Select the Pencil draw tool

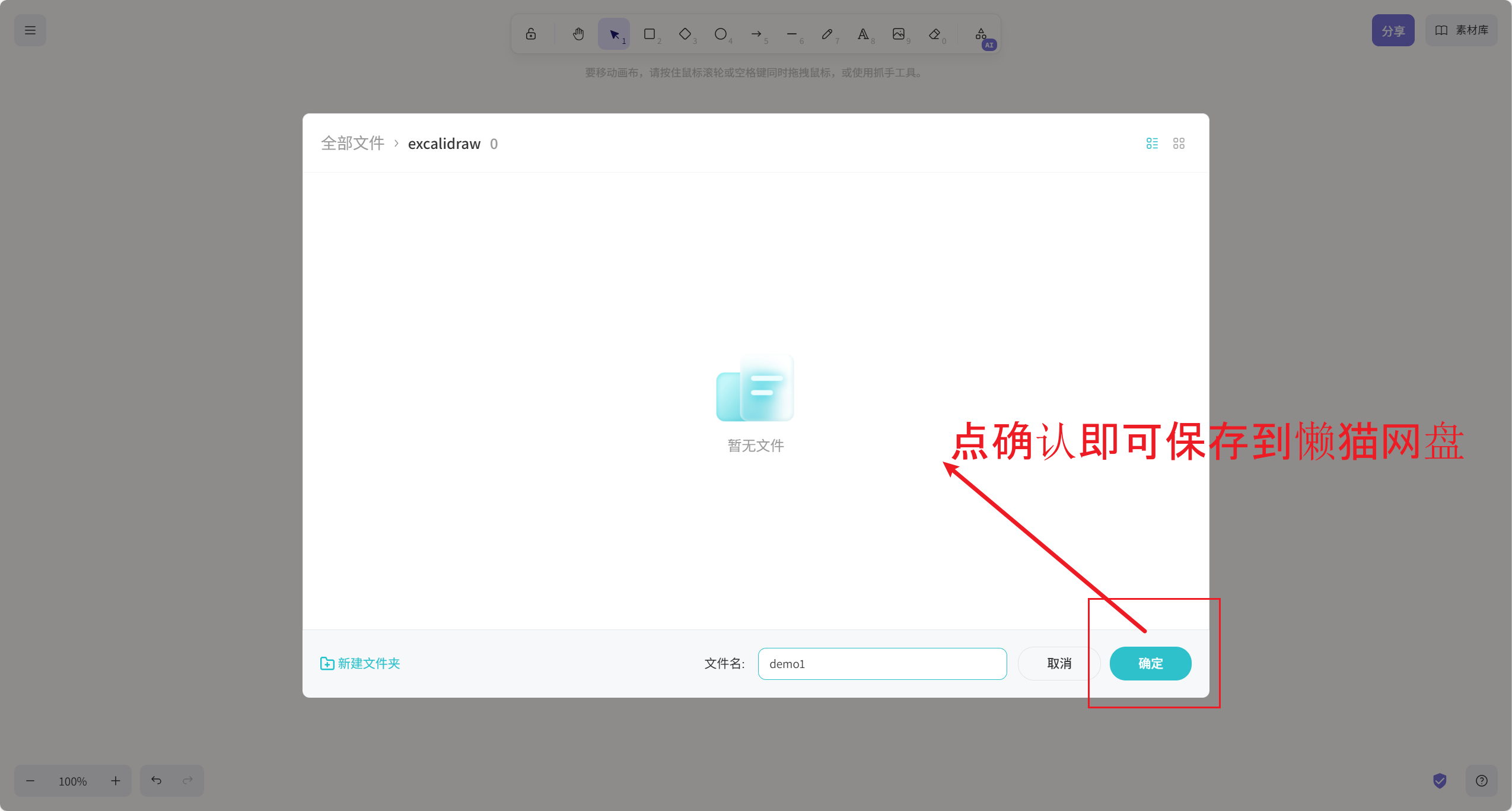click(x=827, y=34)
